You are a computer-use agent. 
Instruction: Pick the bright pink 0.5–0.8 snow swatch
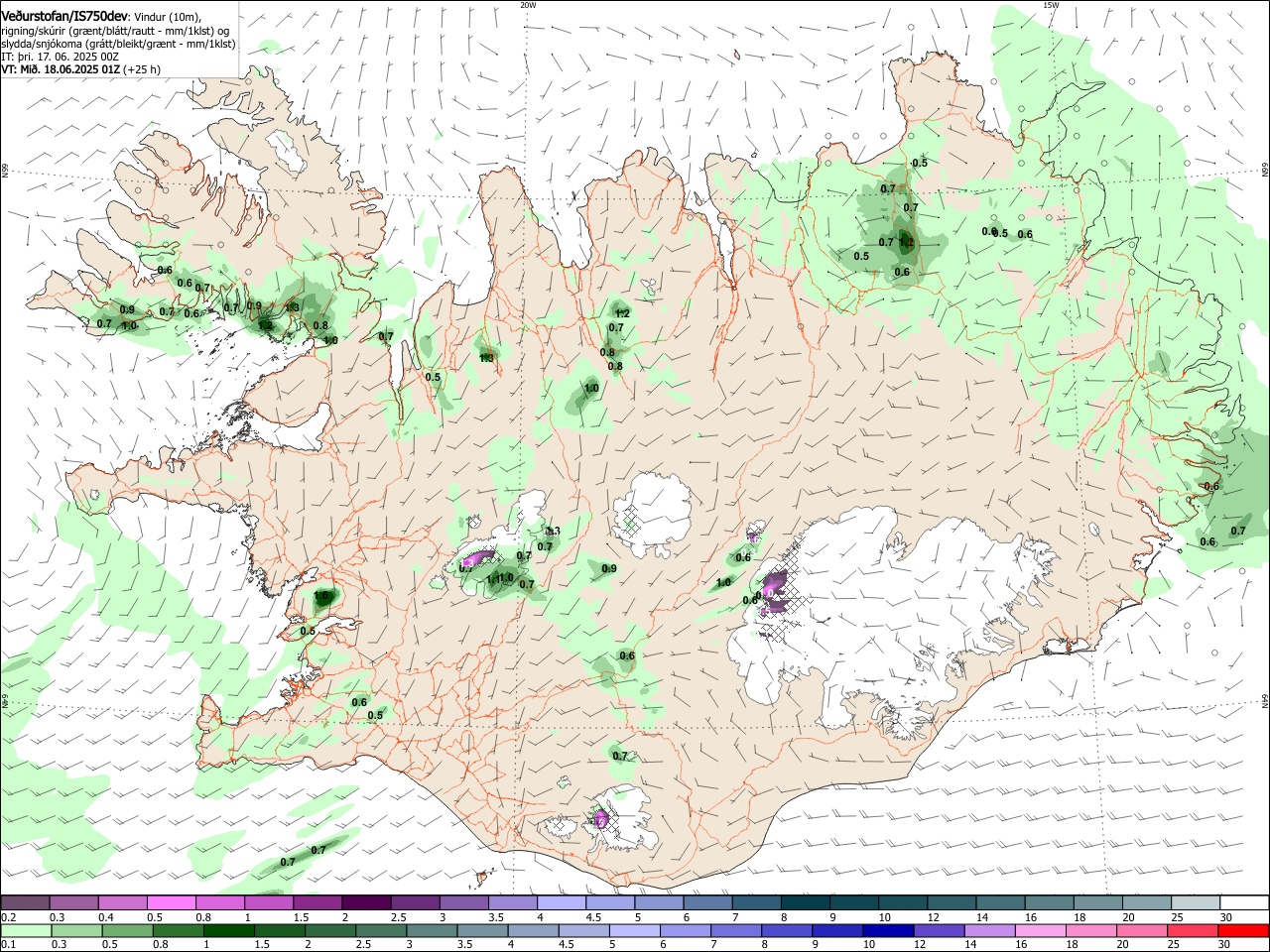(172, 902)
